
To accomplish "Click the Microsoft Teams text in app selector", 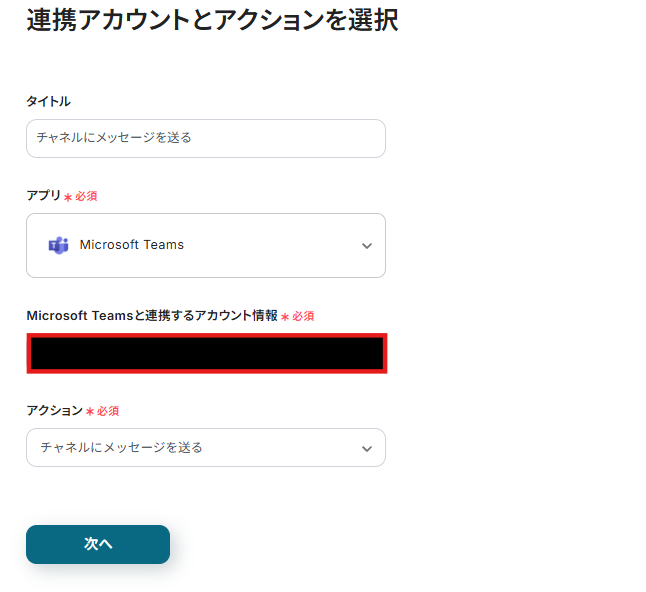I will pos(132,245).
